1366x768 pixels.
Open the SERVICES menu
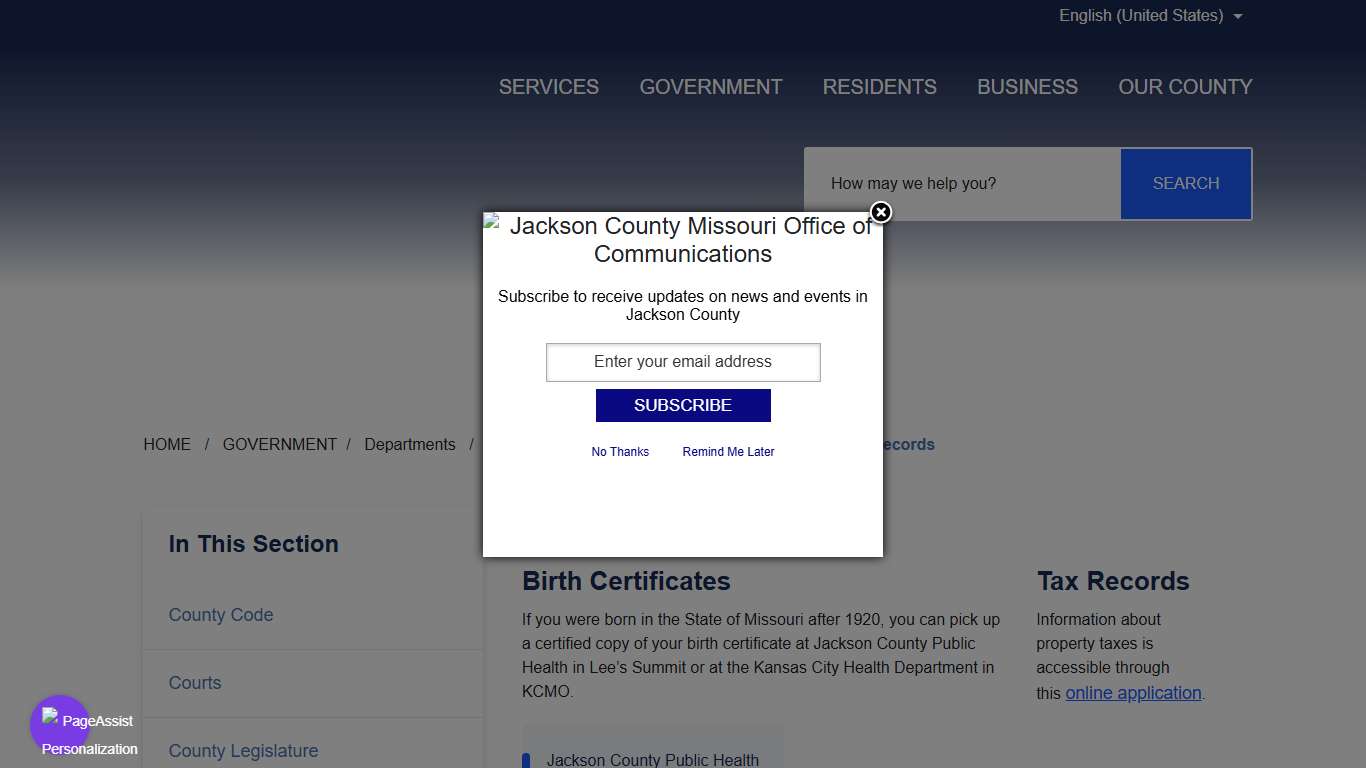(x=548, y=87)
